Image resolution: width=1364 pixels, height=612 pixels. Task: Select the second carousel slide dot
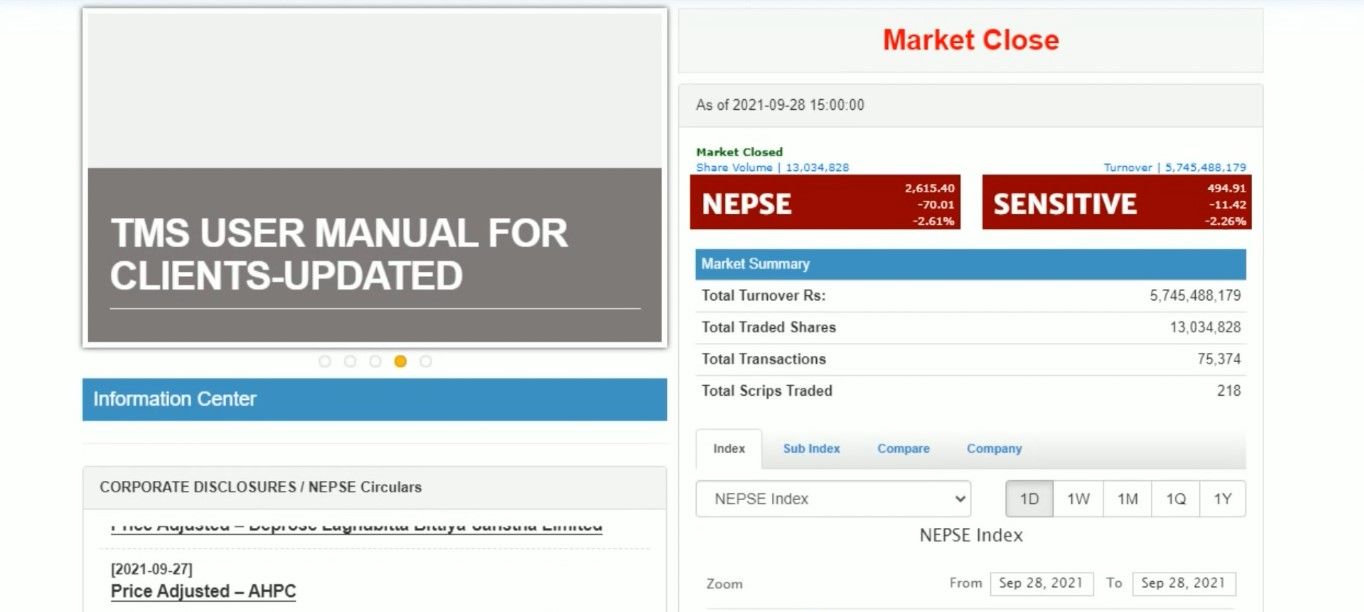click(x=350, y=361)
